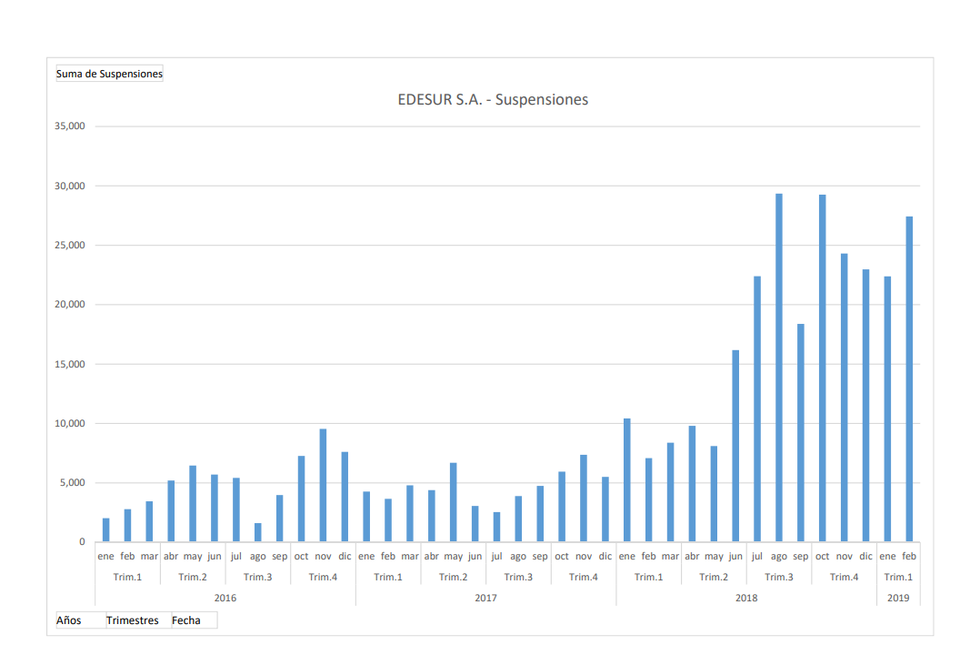Click the 30,000 axis label
The width and height of the screenshot is (960, 645).
point(70,185)
